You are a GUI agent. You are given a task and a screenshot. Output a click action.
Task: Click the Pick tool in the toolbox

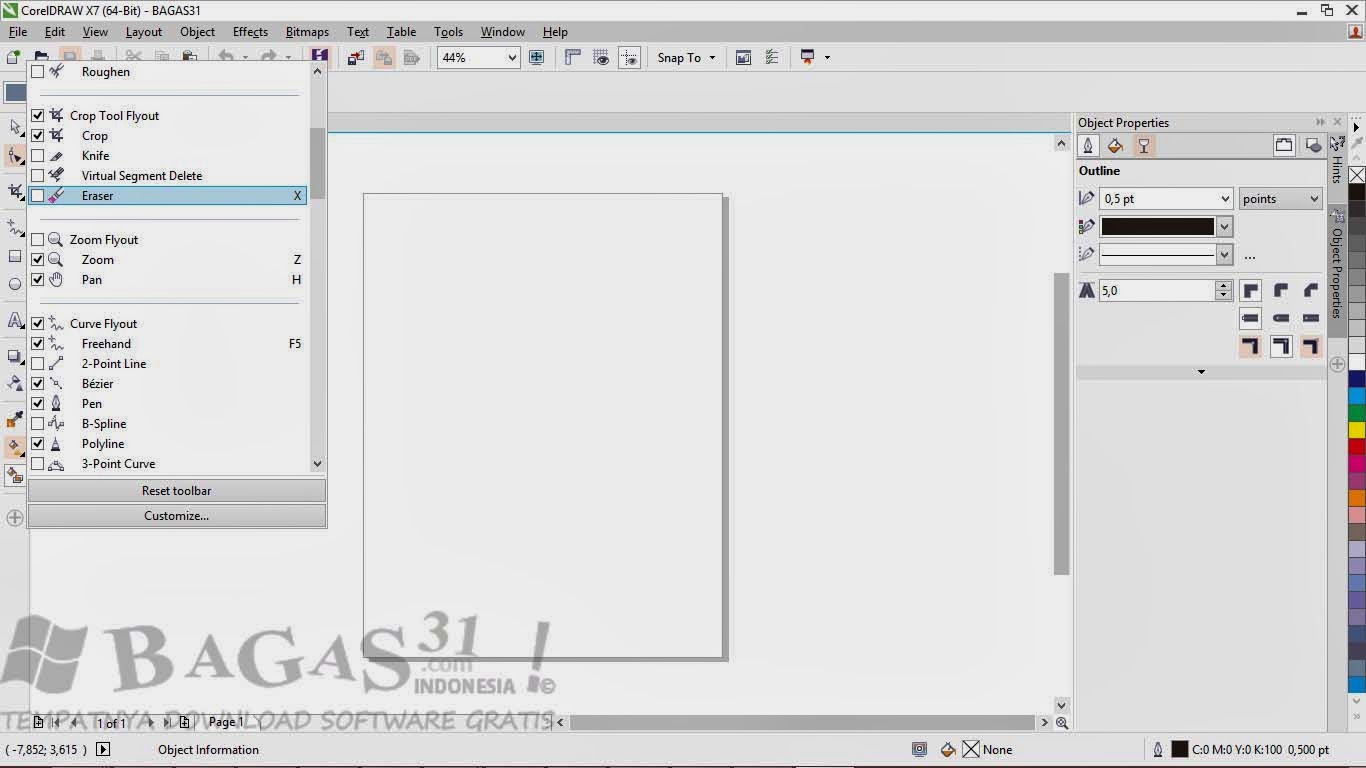tap(14, 127)
